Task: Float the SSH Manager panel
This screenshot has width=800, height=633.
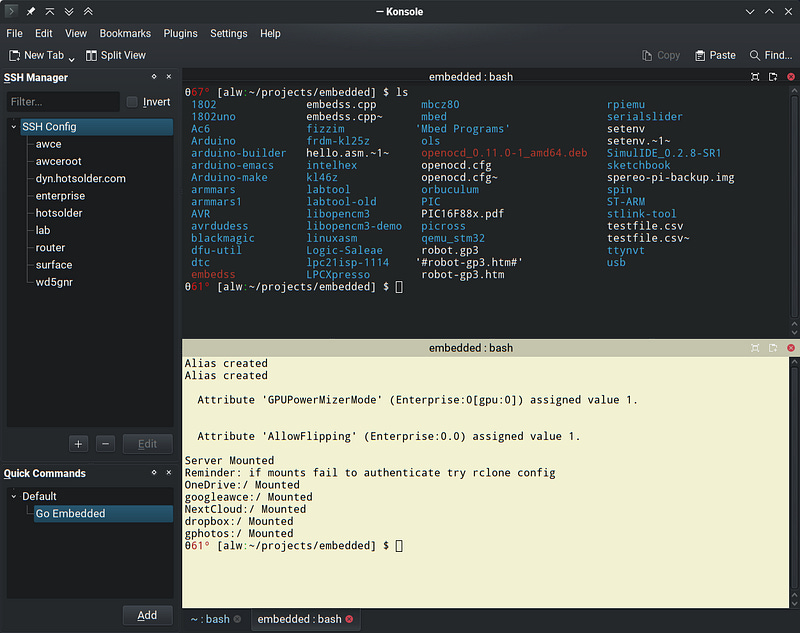Action: pos(154,77)
